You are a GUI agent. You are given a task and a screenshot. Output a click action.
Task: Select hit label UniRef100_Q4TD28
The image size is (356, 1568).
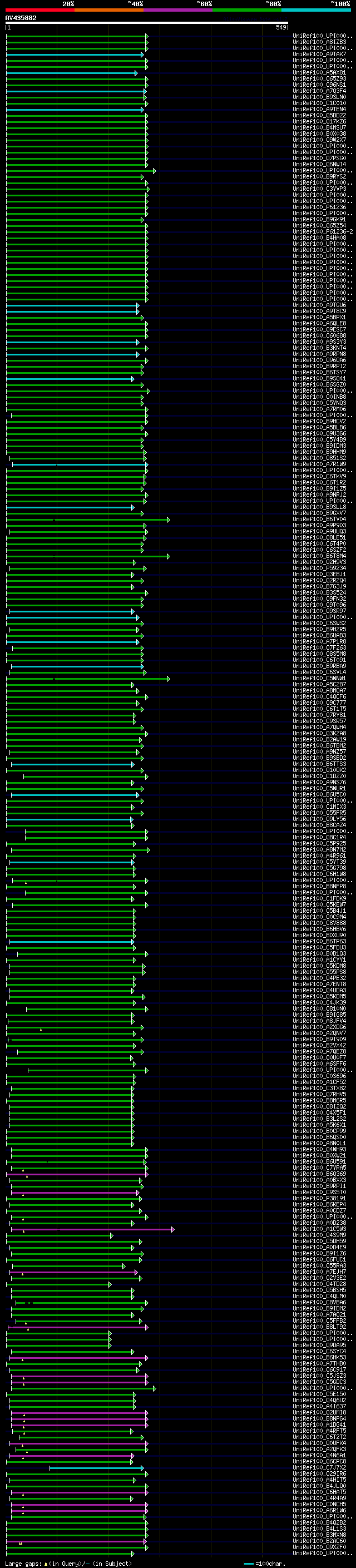[319, 1284]
